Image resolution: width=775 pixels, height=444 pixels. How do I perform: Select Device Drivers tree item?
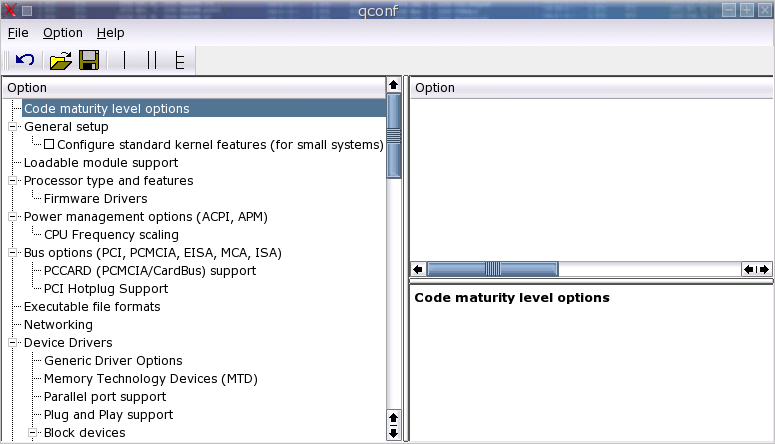[x=68, y=343]
